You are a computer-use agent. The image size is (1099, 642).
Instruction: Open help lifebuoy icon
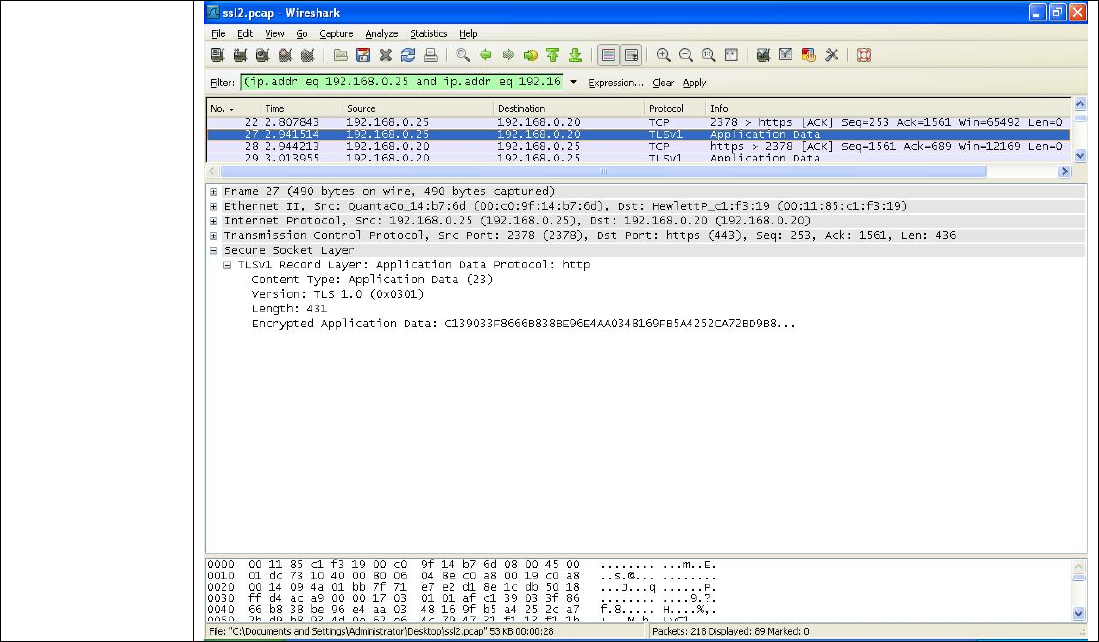coord(864,55)
